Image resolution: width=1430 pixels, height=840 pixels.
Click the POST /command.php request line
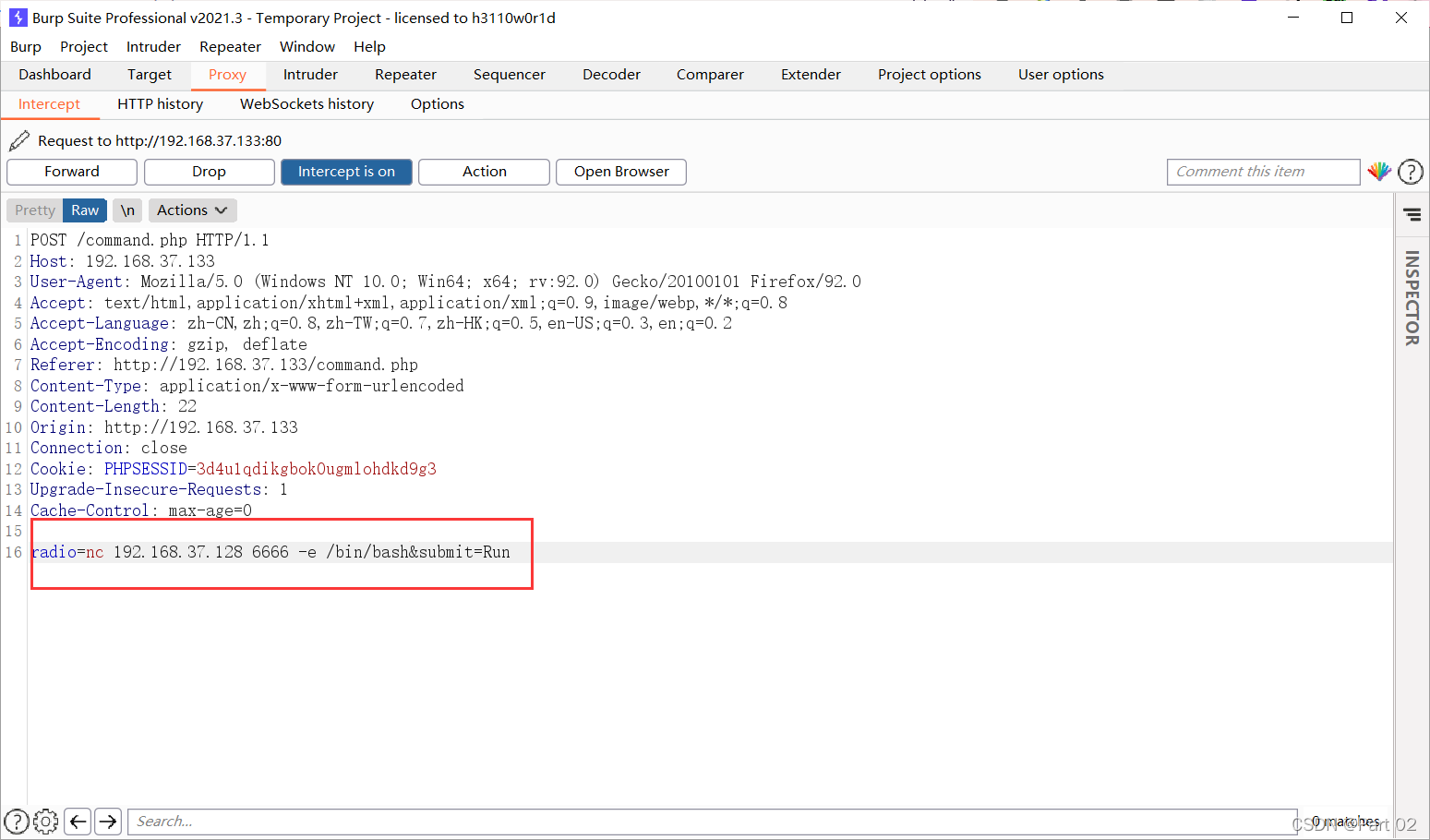(150, 240)
